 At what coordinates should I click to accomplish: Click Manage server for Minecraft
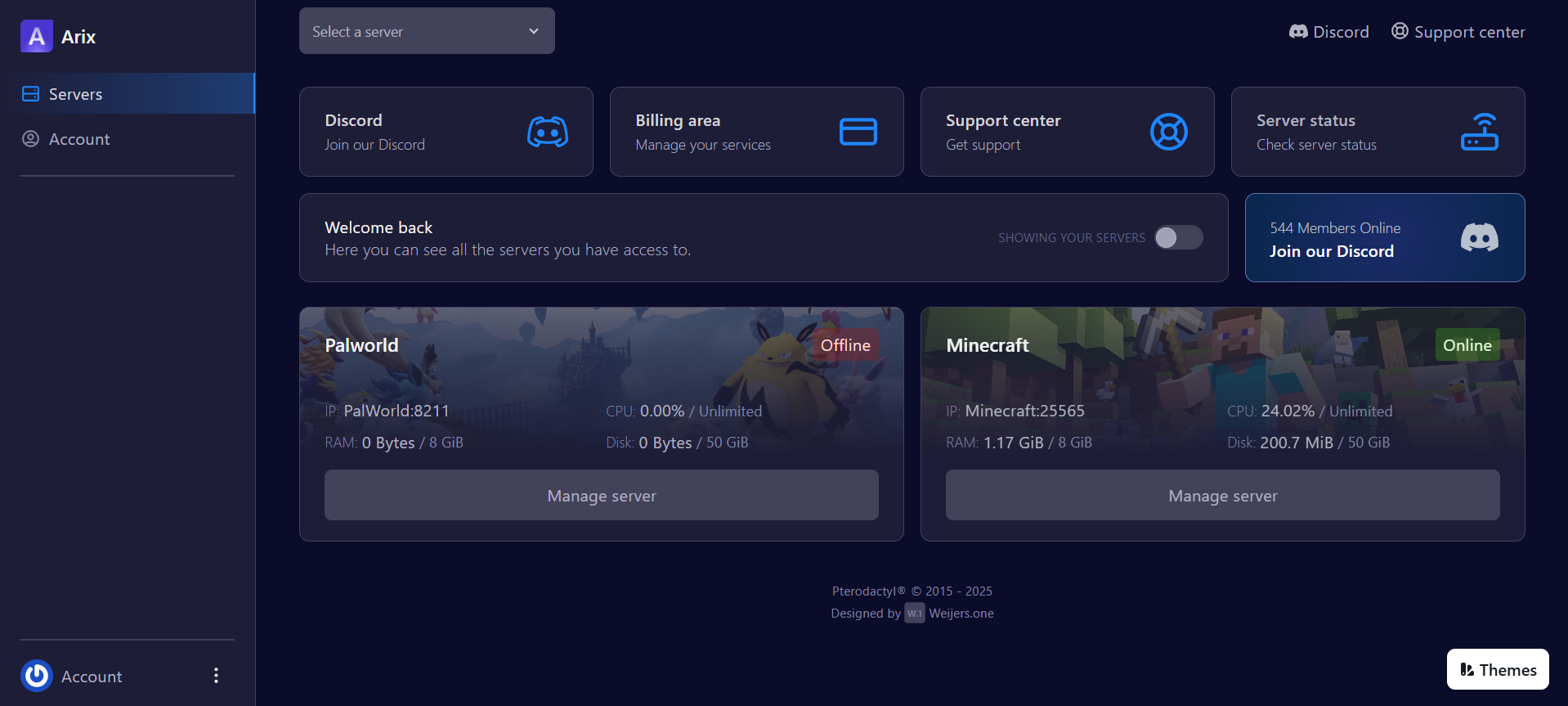coord(1222,495)
